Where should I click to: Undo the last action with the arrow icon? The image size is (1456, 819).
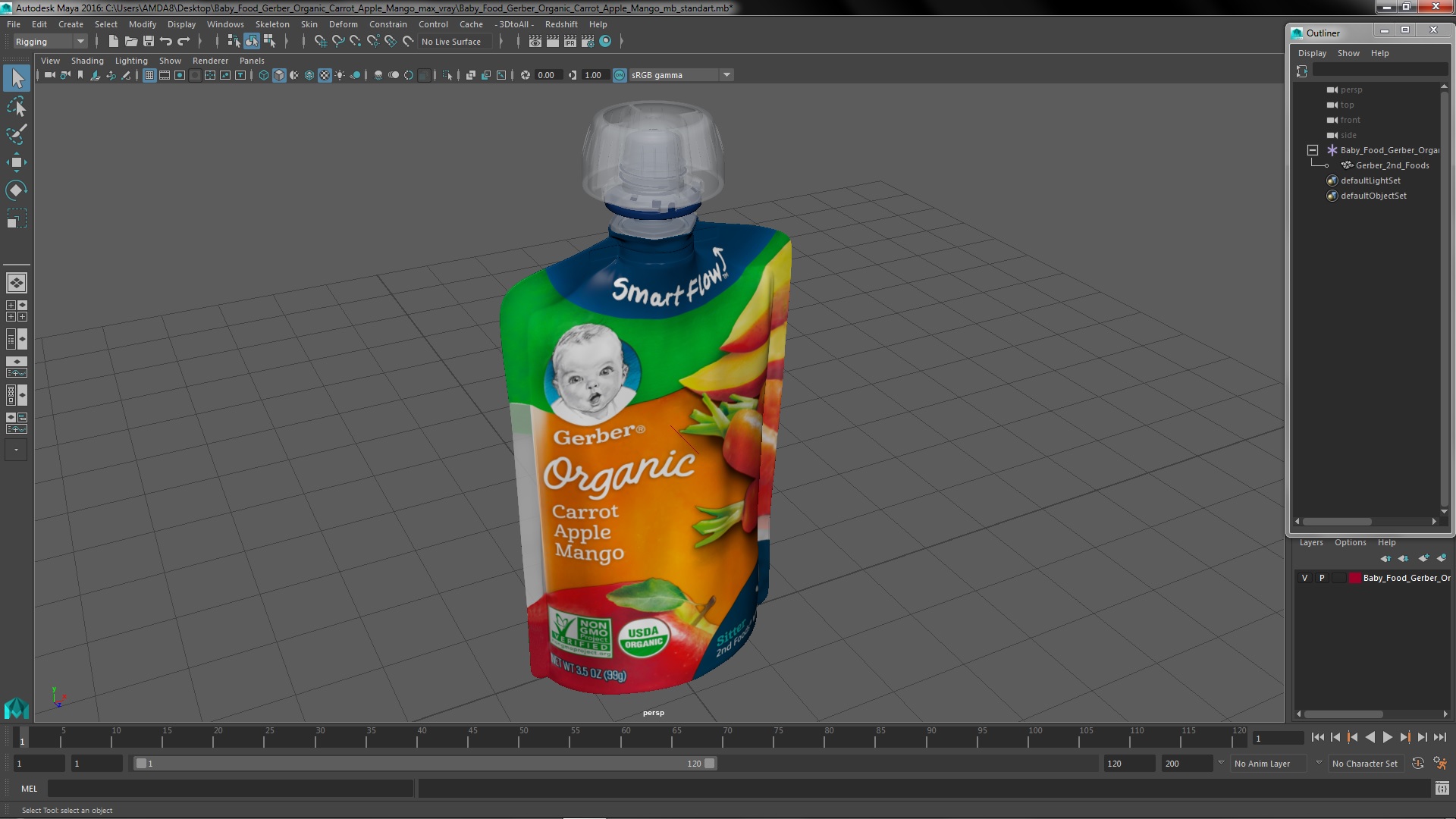(166, 42)
